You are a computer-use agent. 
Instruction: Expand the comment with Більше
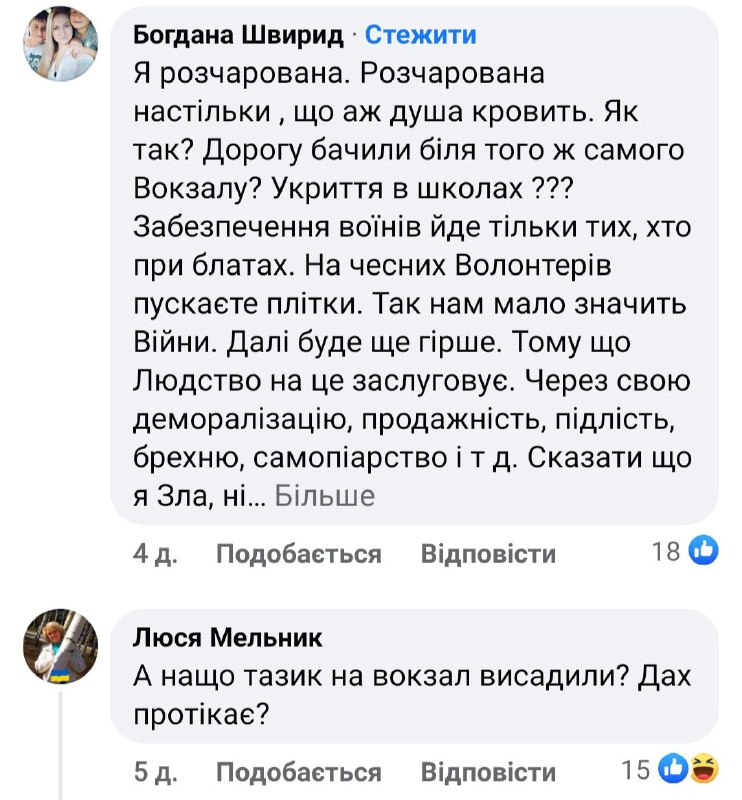pyautogui.click(x=324, y=495)
